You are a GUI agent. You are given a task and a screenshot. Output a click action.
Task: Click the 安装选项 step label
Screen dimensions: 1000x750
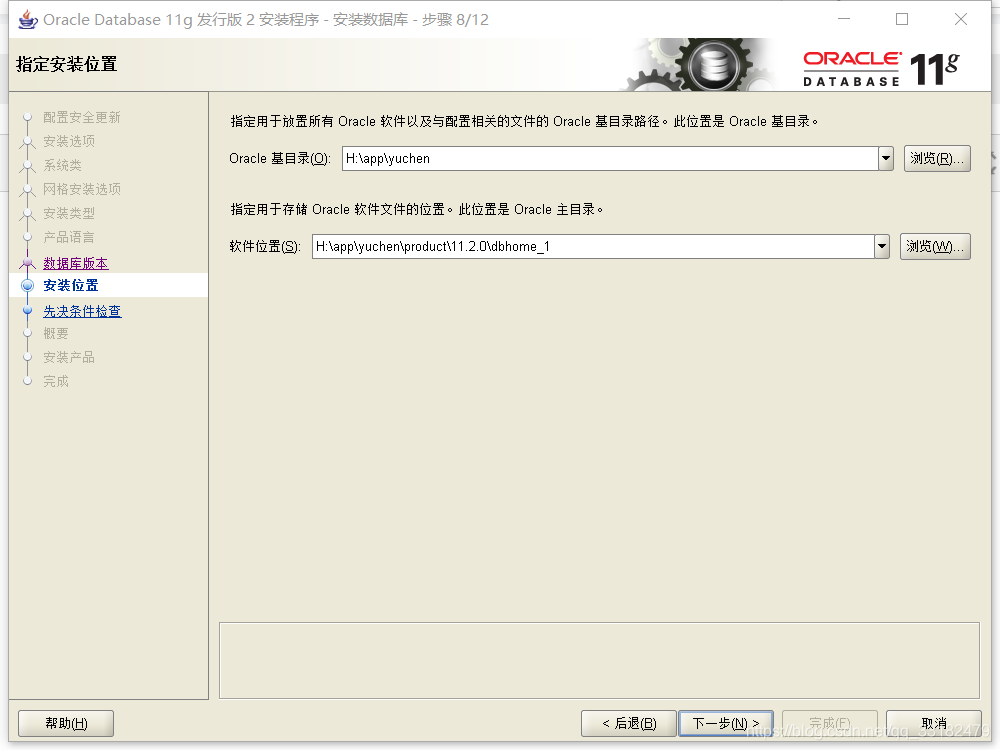coord(69,141)
